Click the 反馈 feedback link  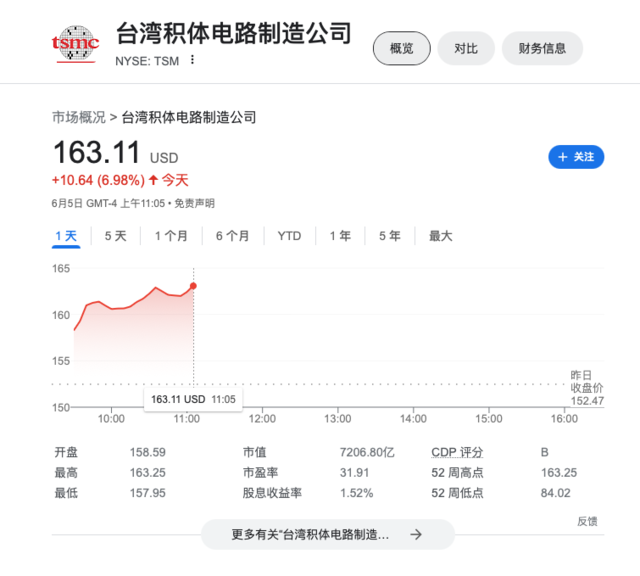click(587, 521)
